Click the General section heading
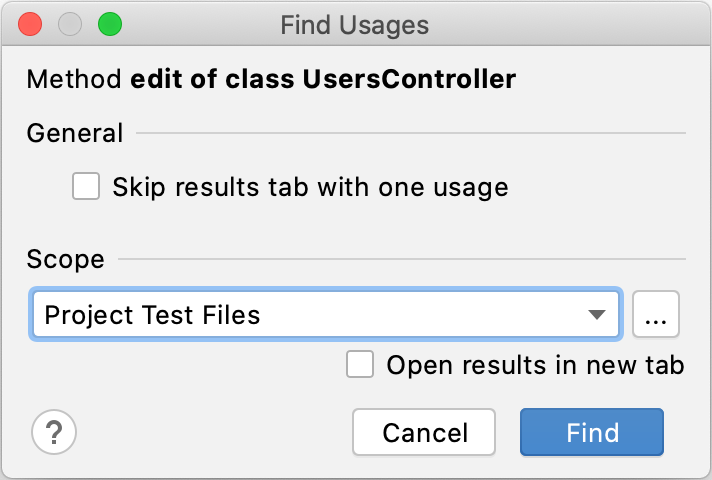Image resolution: width=712 pixels, height=480 pixels. pos(75,133)
